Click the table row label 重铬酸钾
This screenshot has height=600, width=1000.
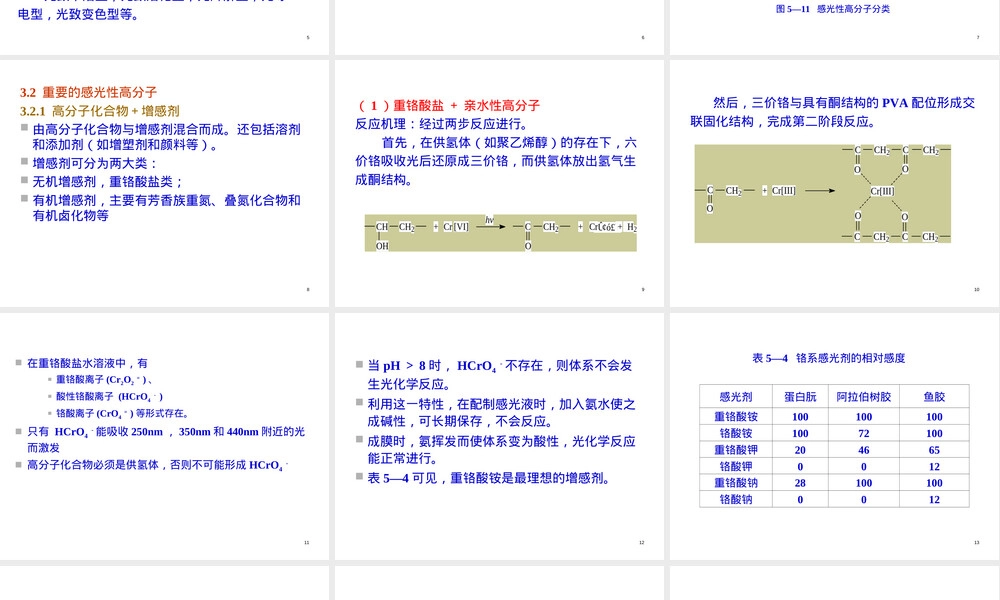point(736,450)
